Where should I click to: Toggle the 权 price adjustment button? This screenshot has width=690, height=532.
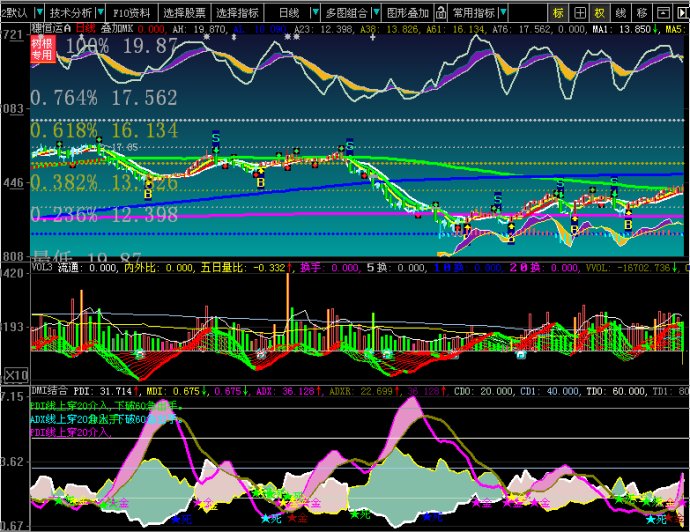pyautogui.click(x=600, y=13)
